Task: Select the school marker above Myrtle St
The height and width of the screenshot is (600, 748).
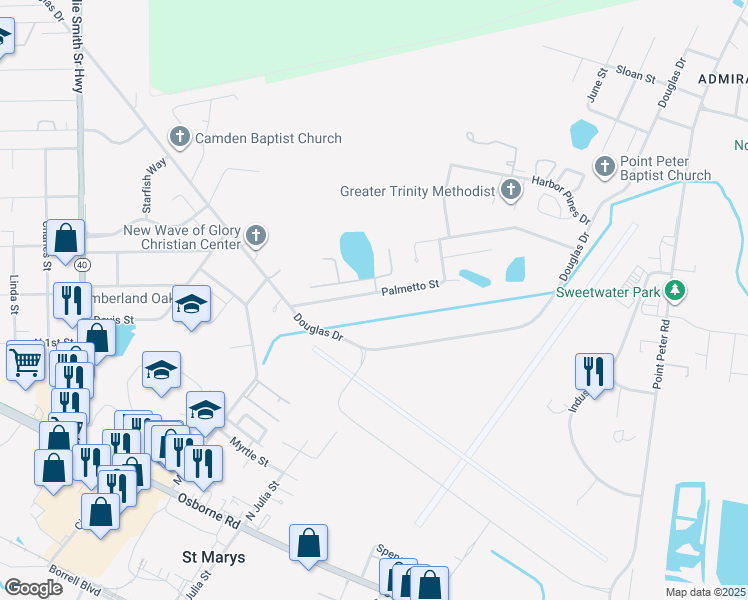Action: 205,411
